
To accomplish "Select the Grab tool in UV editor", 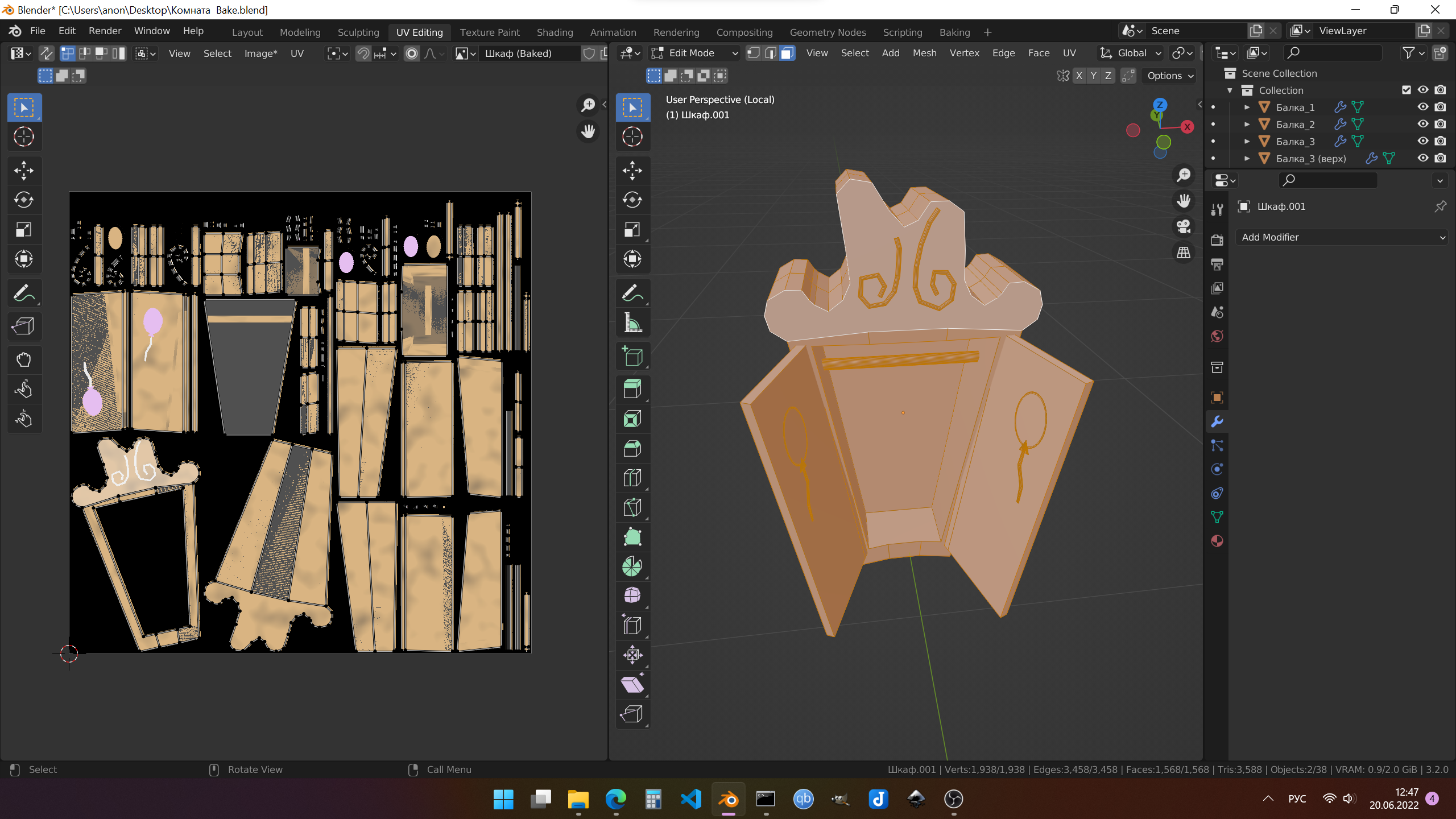I will 23,359.
